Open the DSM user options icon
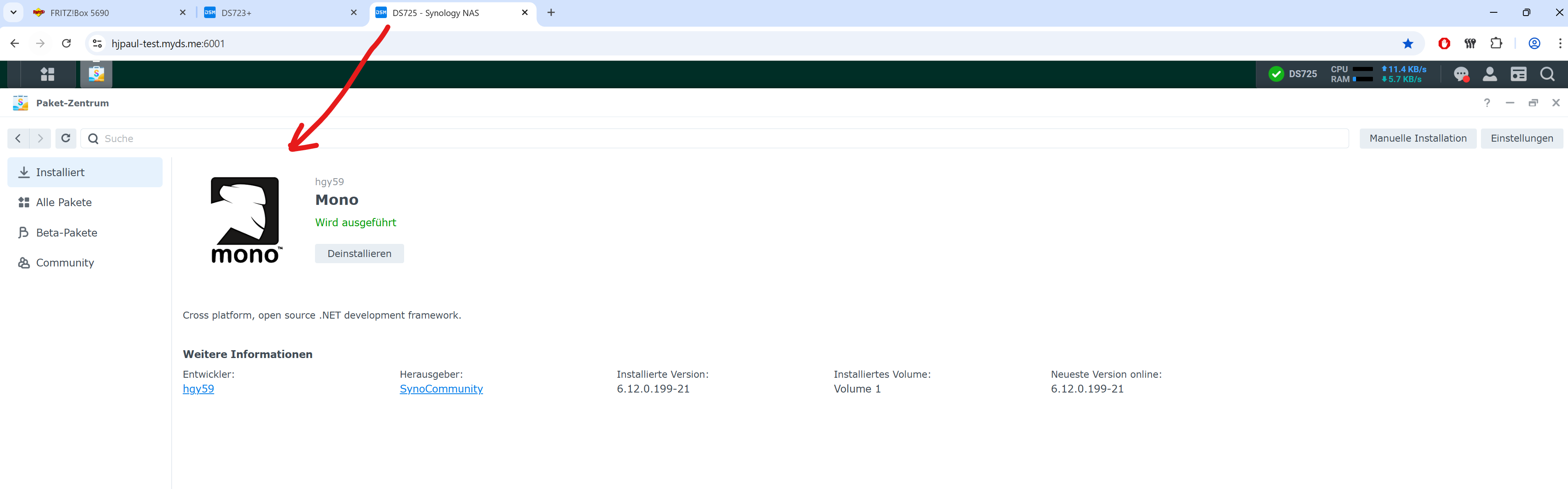 1490,74
